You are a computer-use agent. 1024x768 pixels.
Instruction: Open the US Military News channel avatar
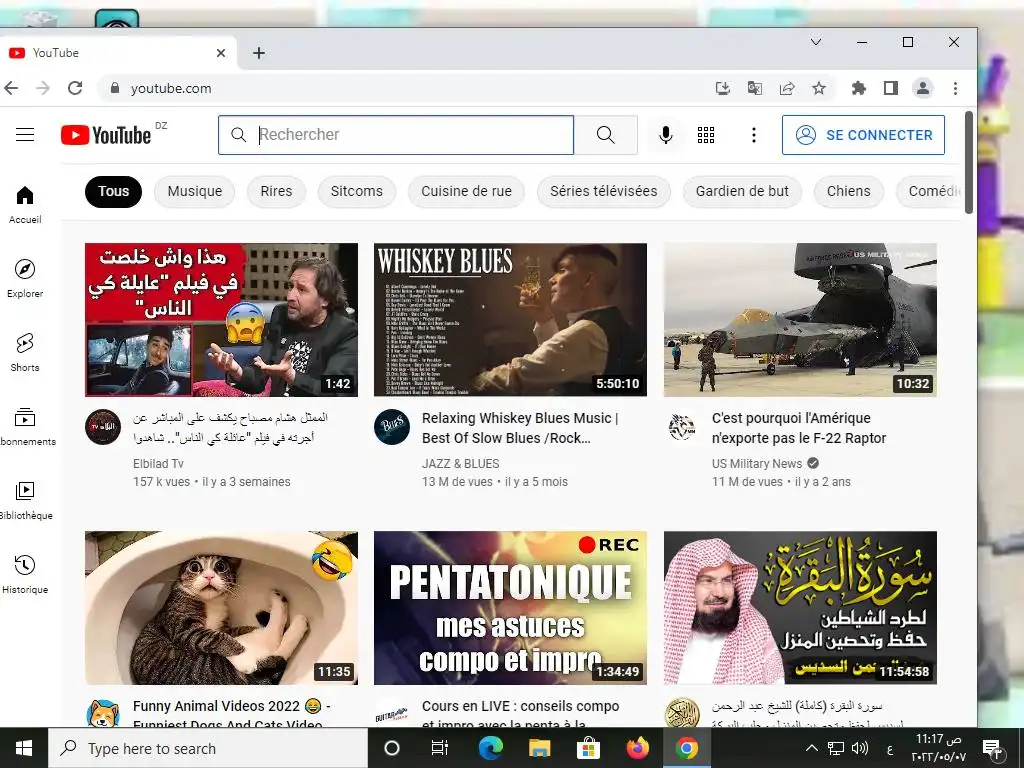coord(682,427)
